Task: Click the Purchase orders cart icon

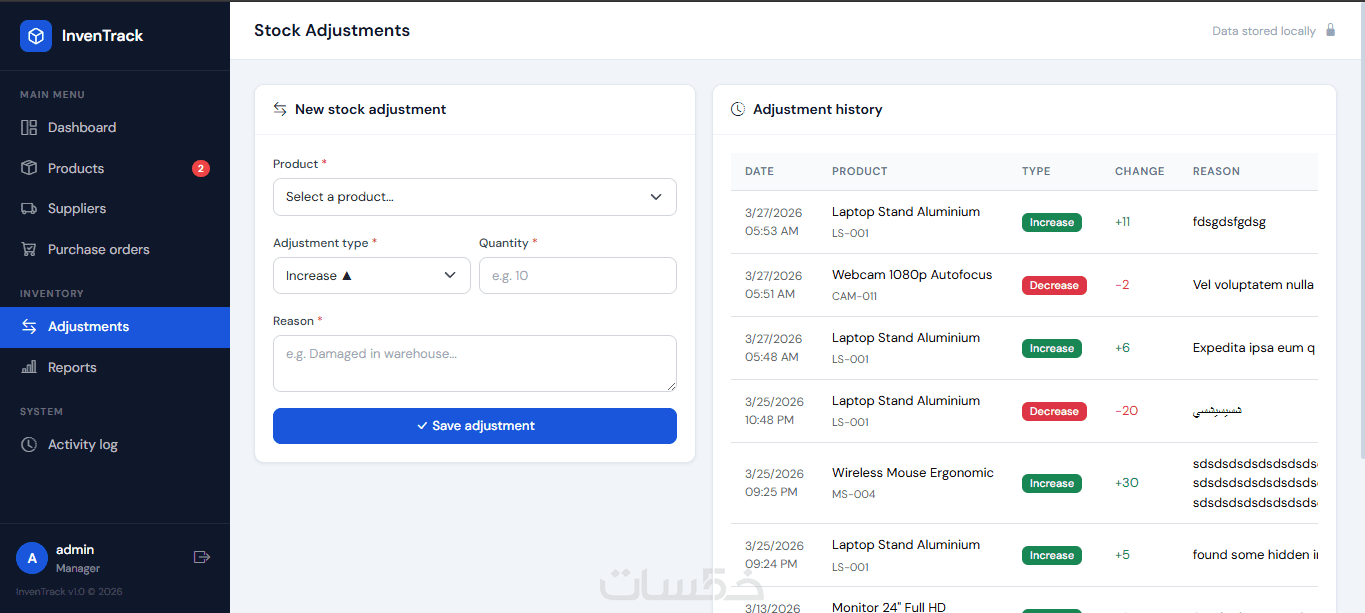Action: 29,250
